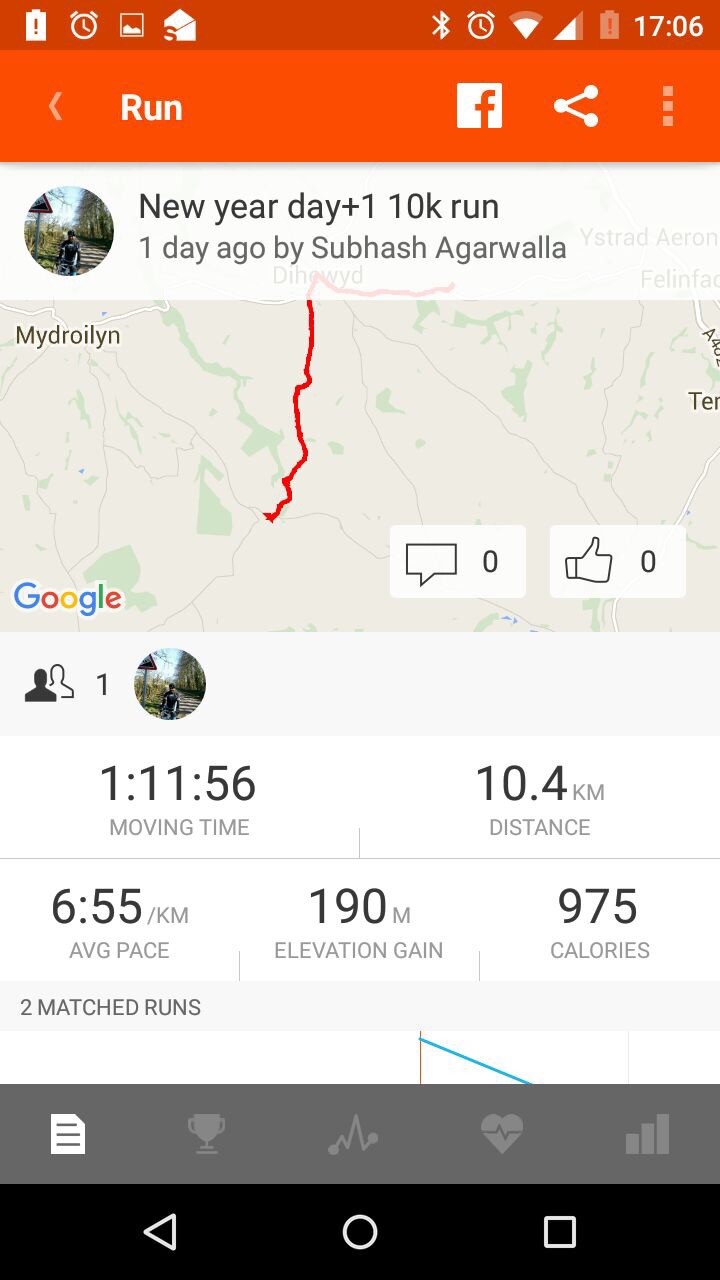
Task: Open the 2 Matched Runs section
Action: coord(110,1007)
